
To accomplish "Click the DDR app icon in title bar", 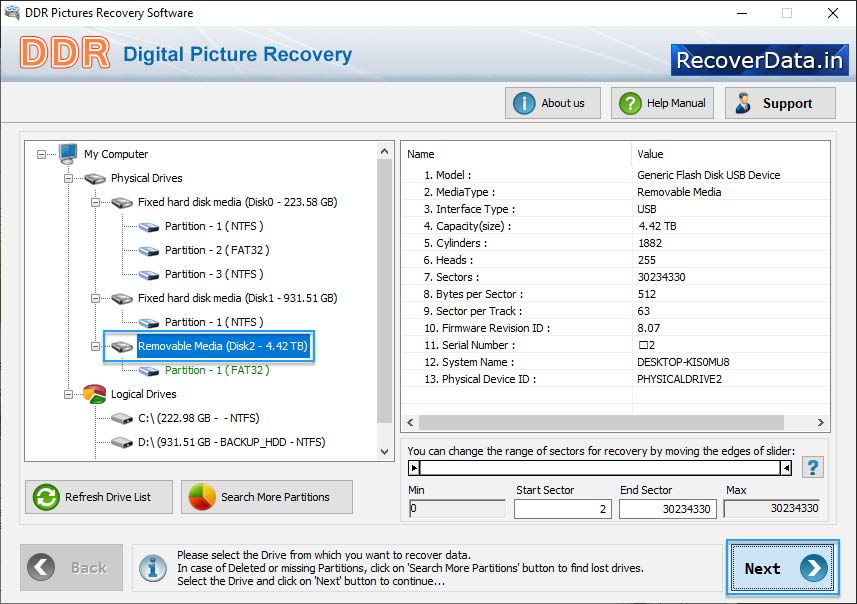I will (x=12, y=12).
